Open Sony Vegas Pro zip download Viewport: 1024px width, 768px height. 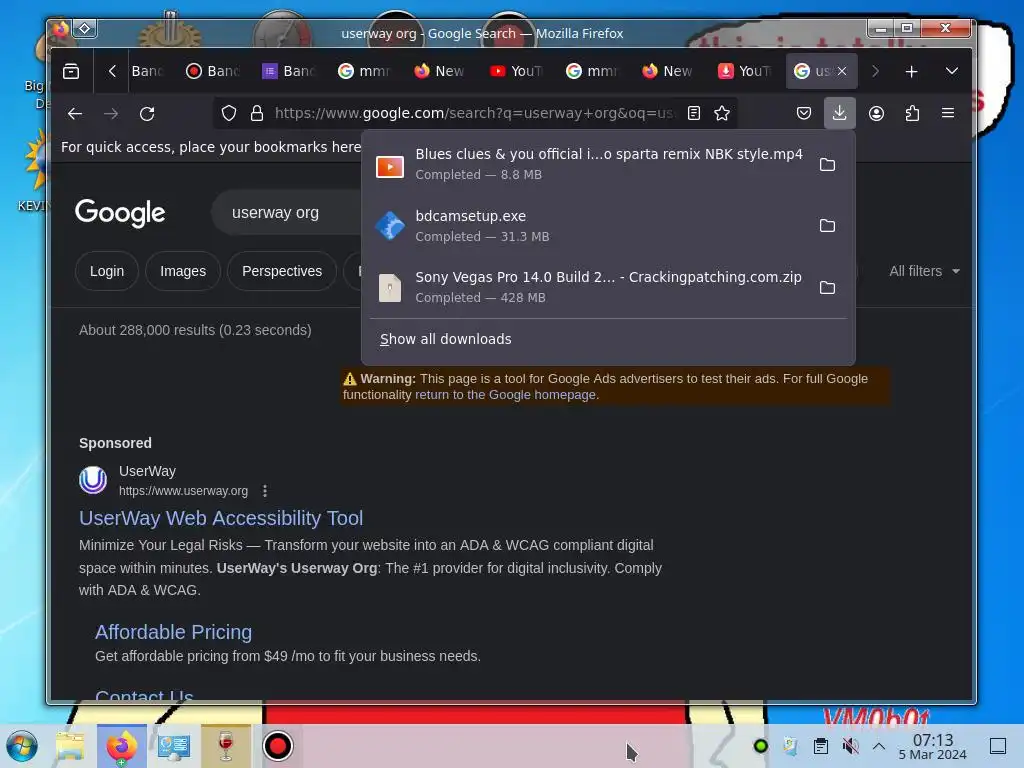click(x=588, y=287)
